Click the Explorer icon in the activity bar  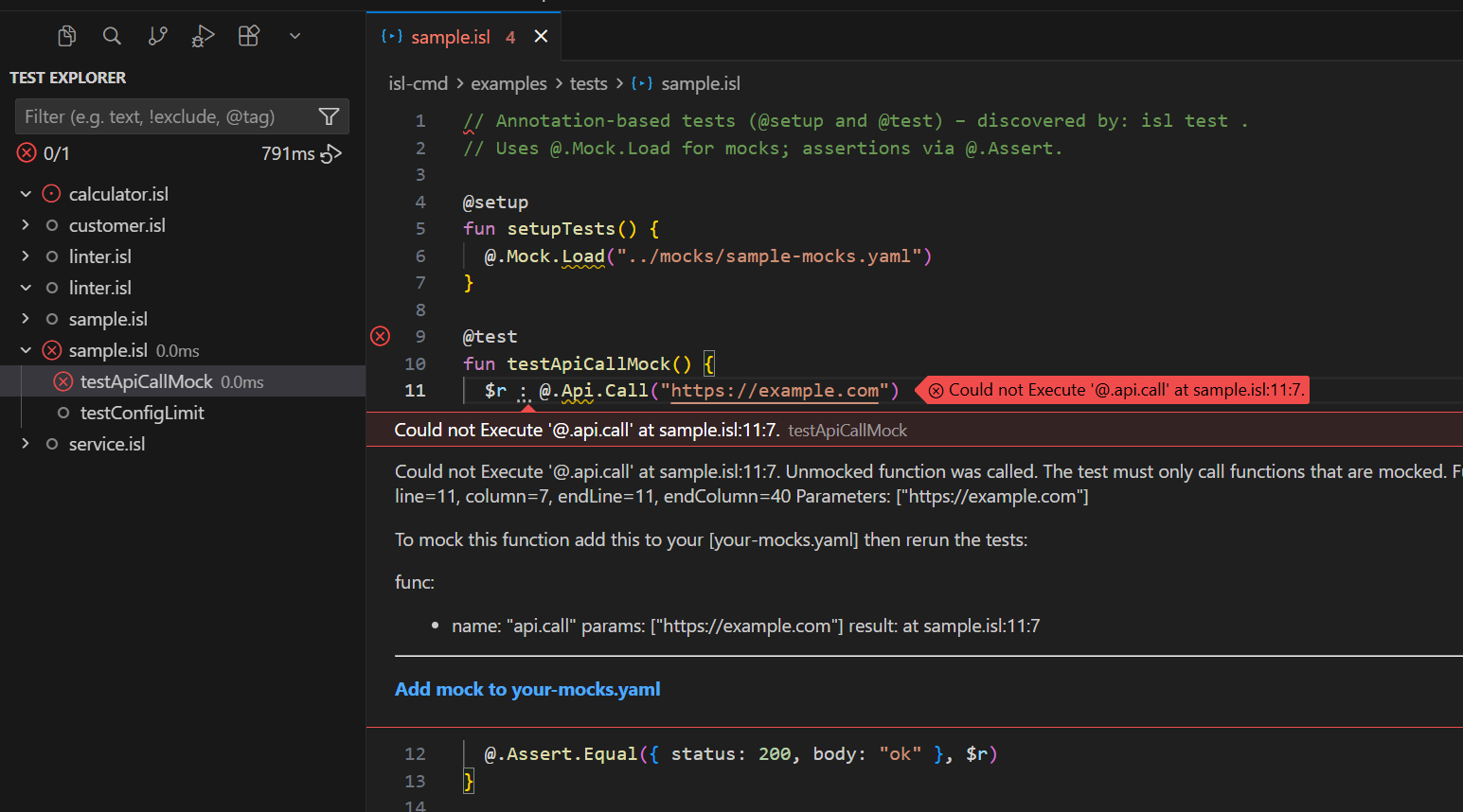(66, 35)
